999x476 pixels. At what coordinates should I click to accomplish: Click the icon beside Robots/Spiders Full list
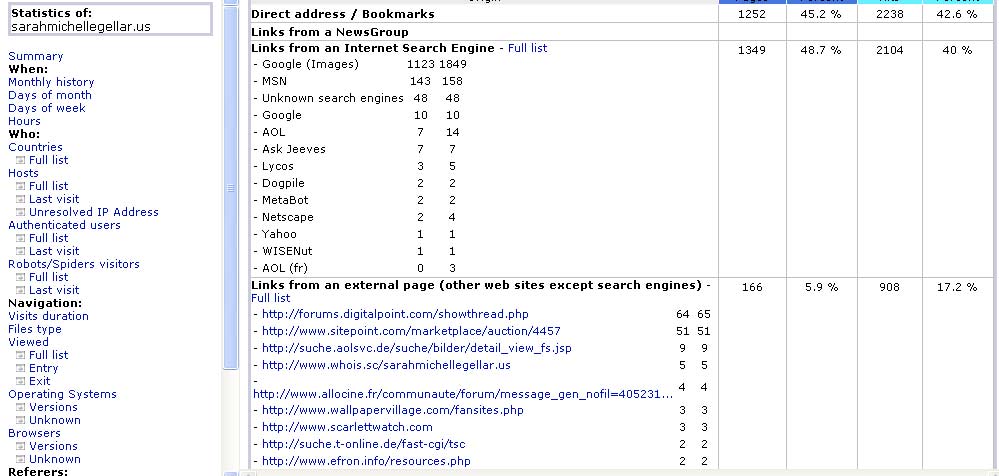point(20,277)
